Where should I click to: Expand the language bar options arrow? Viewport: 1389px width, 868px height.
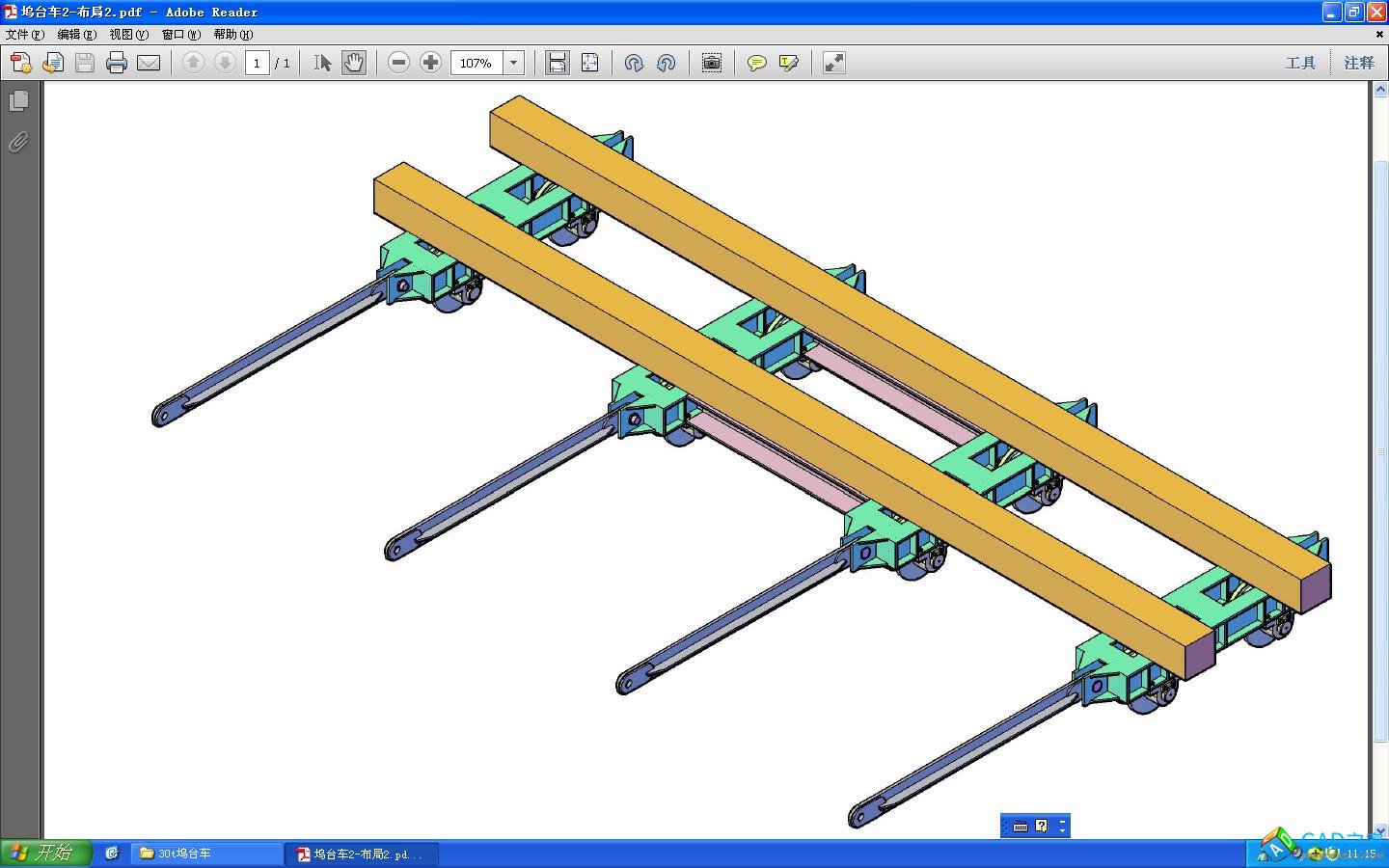(x=1062, y=827)
